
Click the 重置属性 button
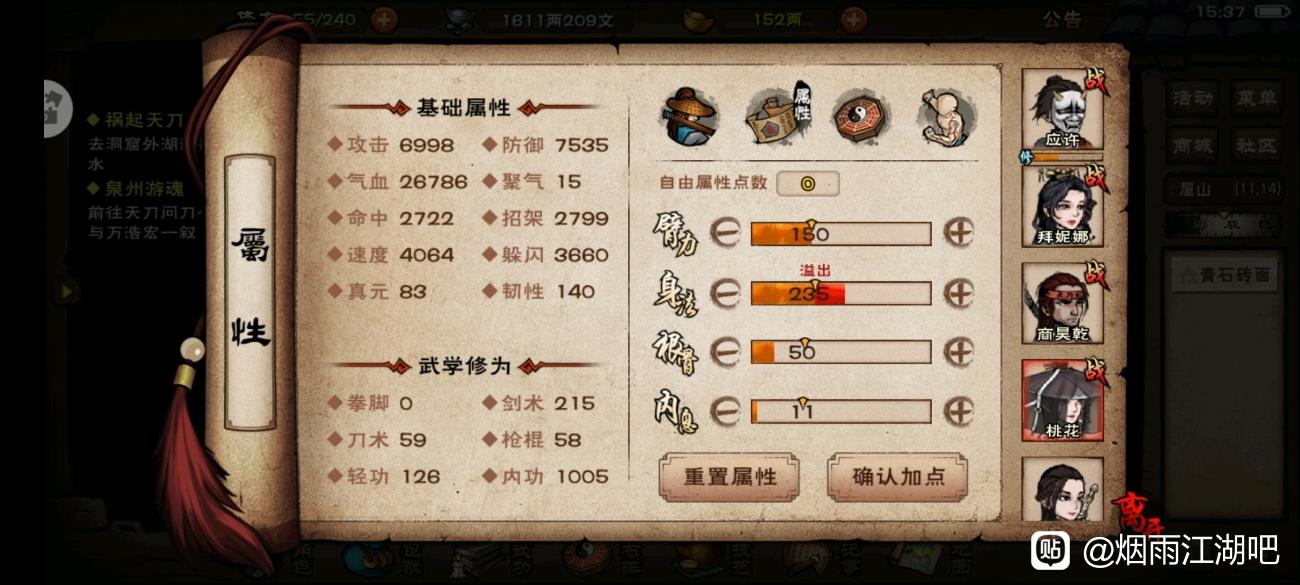(x=729, y=477)
